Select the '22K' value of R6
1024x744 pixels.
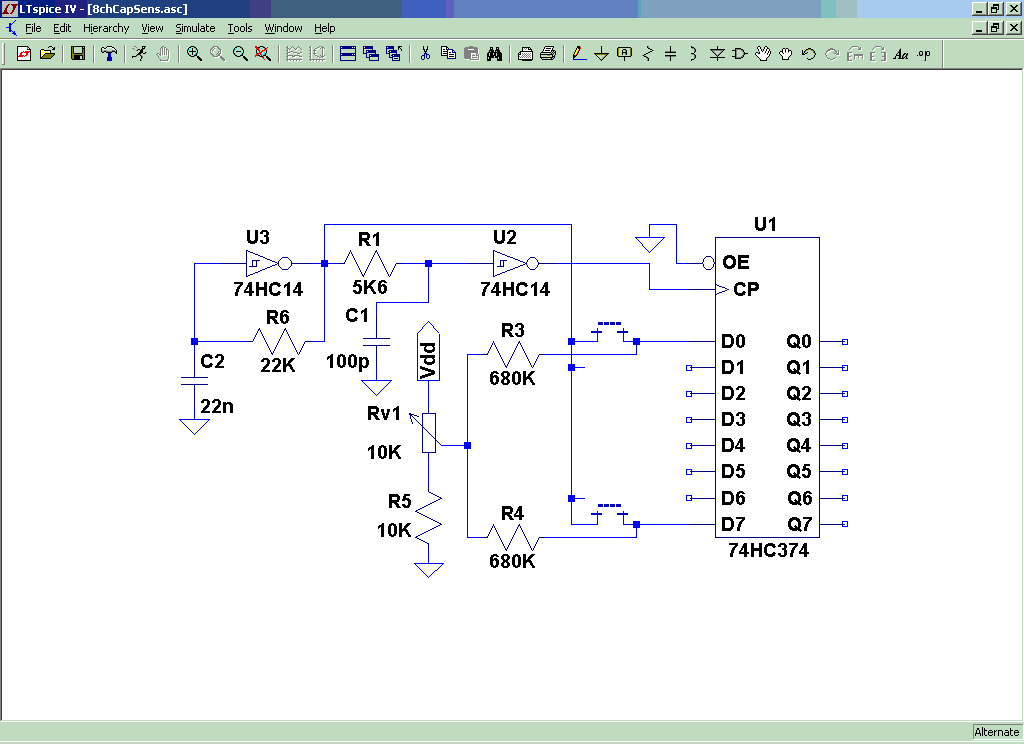point(278,365)
